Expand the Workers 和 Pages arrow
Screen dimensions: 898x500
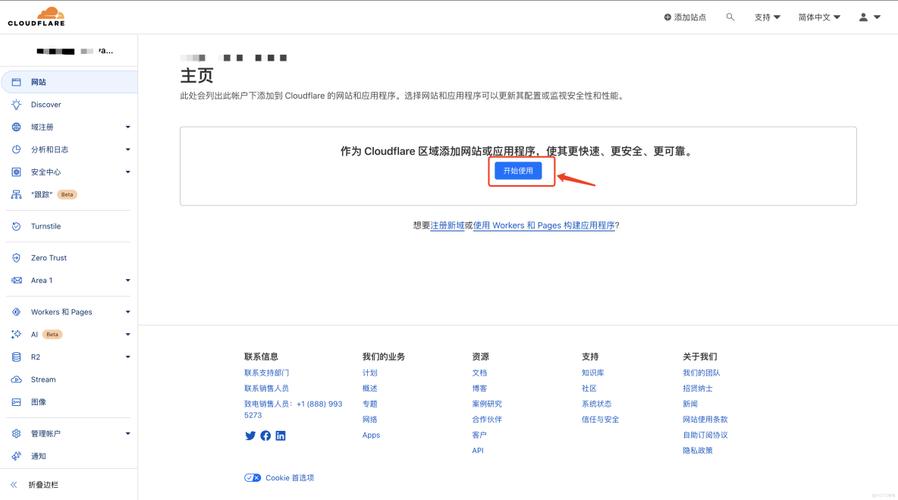pyautogui.click(x=128, y=312)
